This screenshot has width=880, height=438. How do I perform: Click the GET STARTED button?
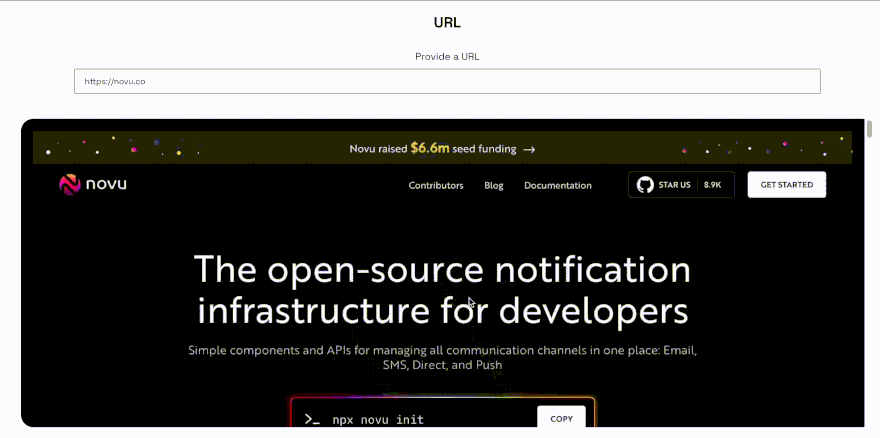click(x=787, y=185)
